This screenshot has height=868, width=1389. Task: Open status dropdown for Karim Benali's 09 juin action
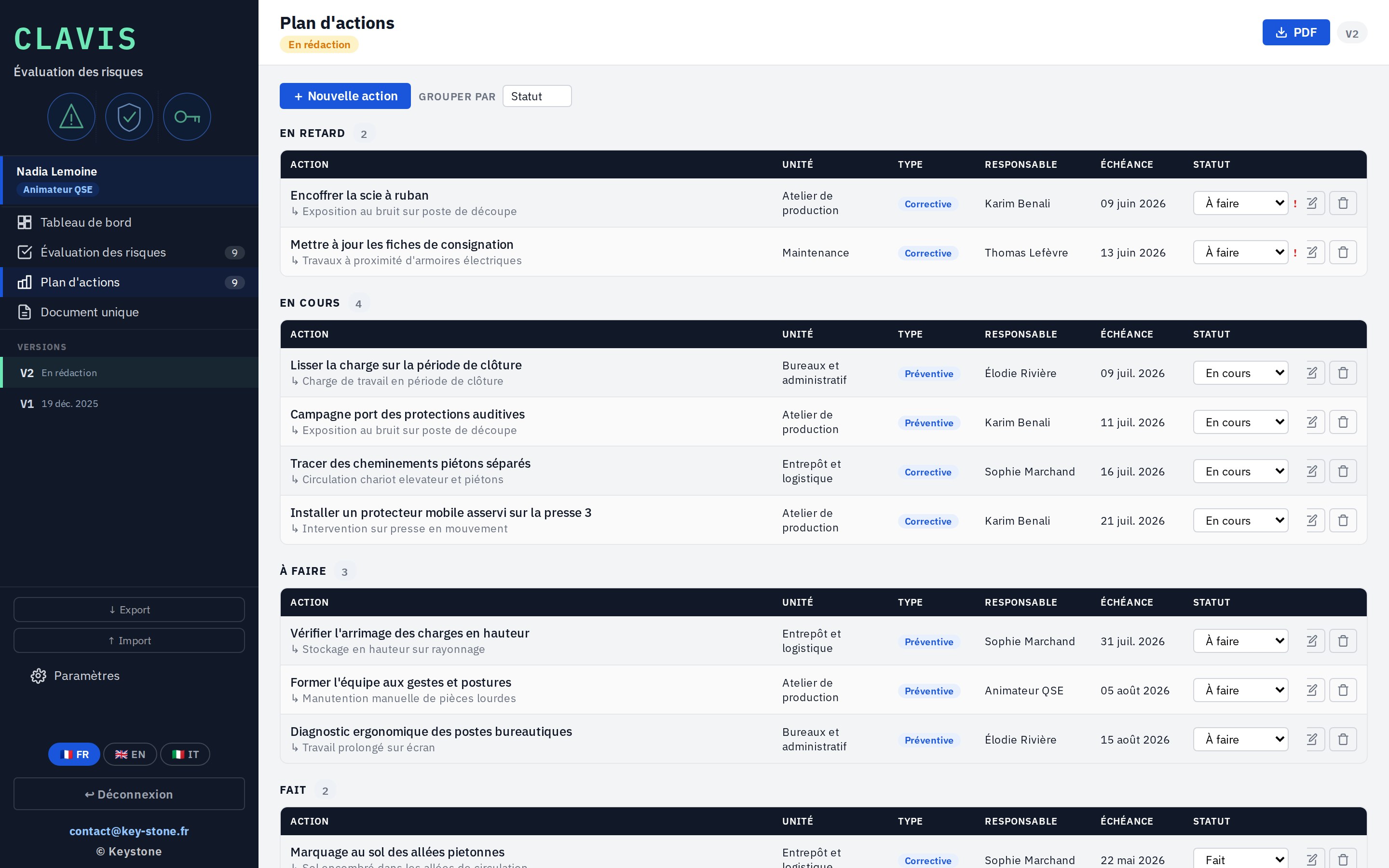click(1241, 203)
